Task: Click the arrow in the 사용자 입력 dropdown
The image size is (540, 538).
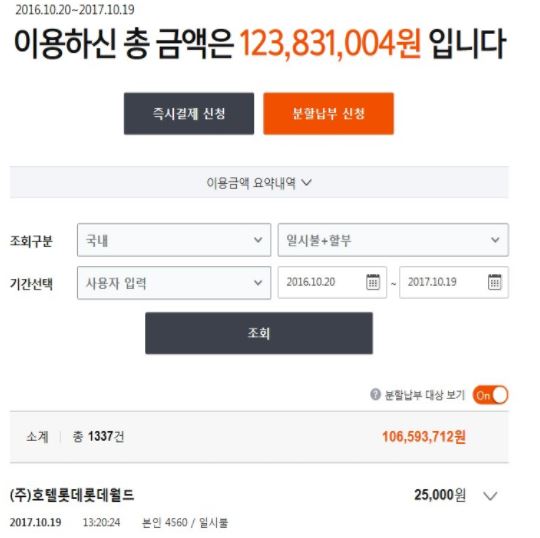Action: pos(258,283)
